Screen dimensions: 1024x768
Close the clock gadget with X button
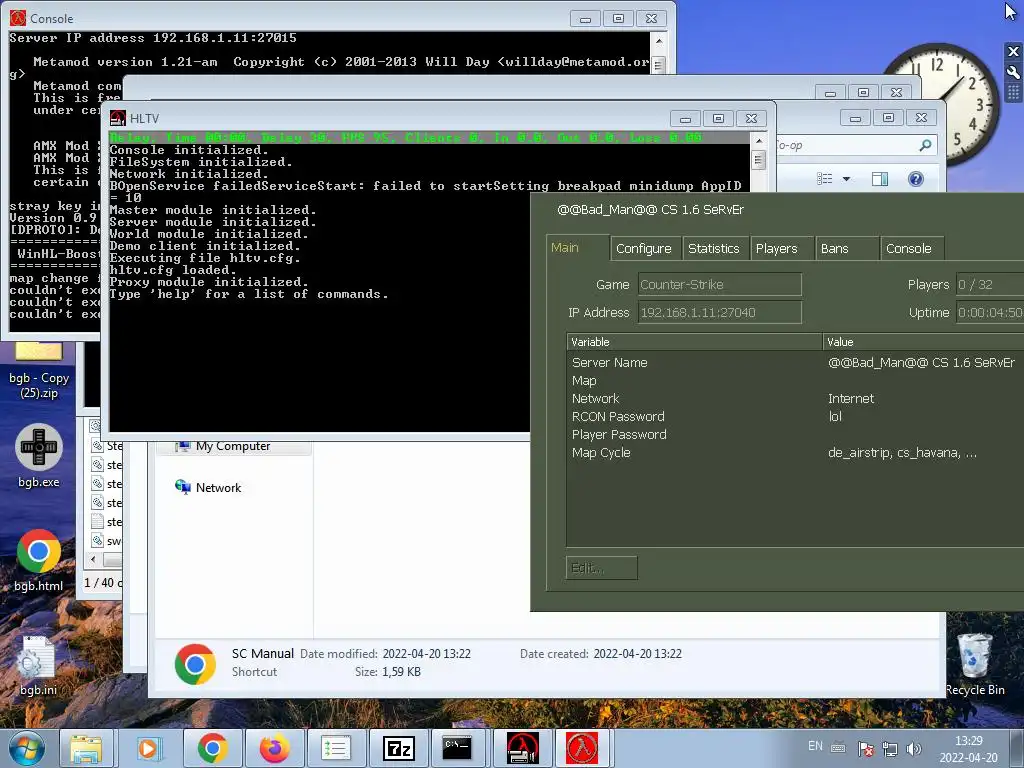[x=1013, y=52]
